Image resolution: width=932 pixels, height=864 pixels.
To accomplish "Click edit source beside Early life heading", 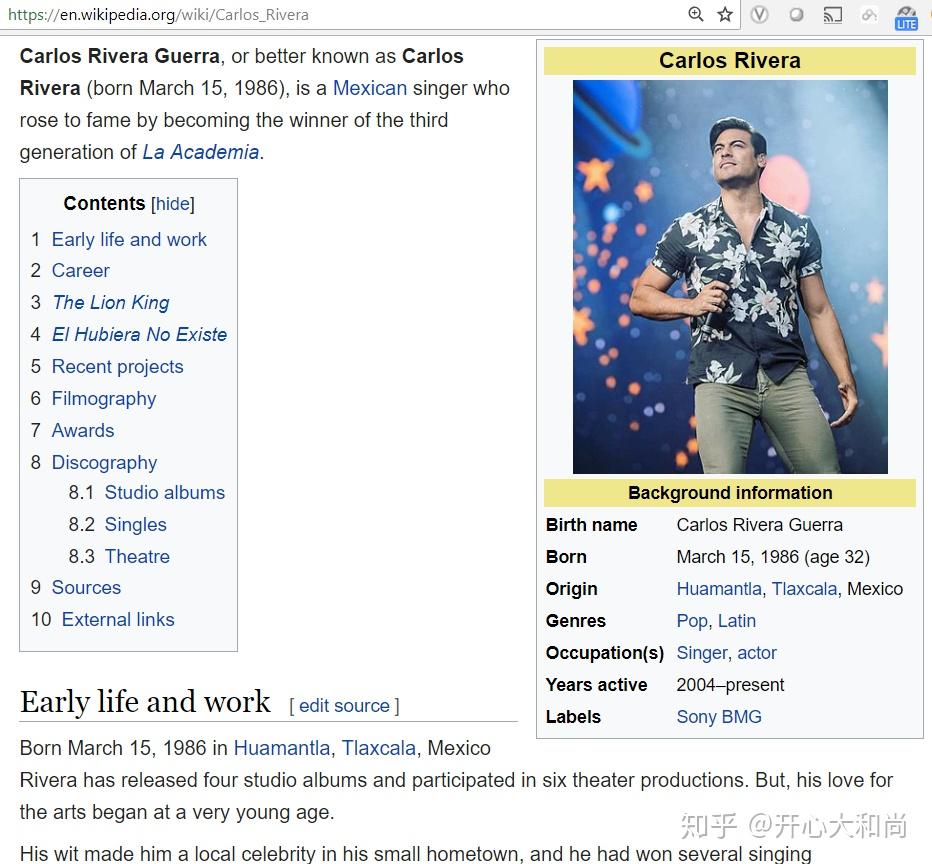I will tap(344, 706).
